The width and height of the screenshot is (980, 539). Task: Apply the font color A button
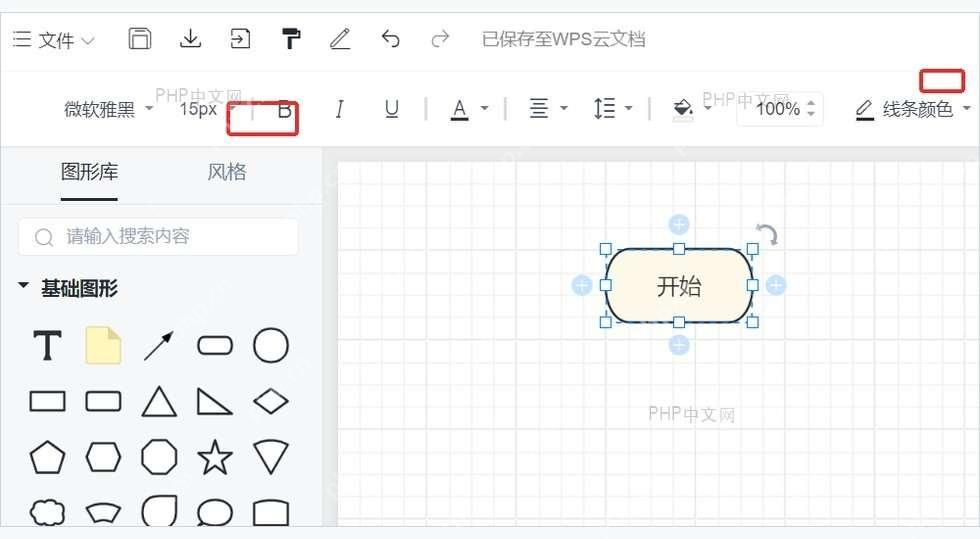[x=459, y=109]
